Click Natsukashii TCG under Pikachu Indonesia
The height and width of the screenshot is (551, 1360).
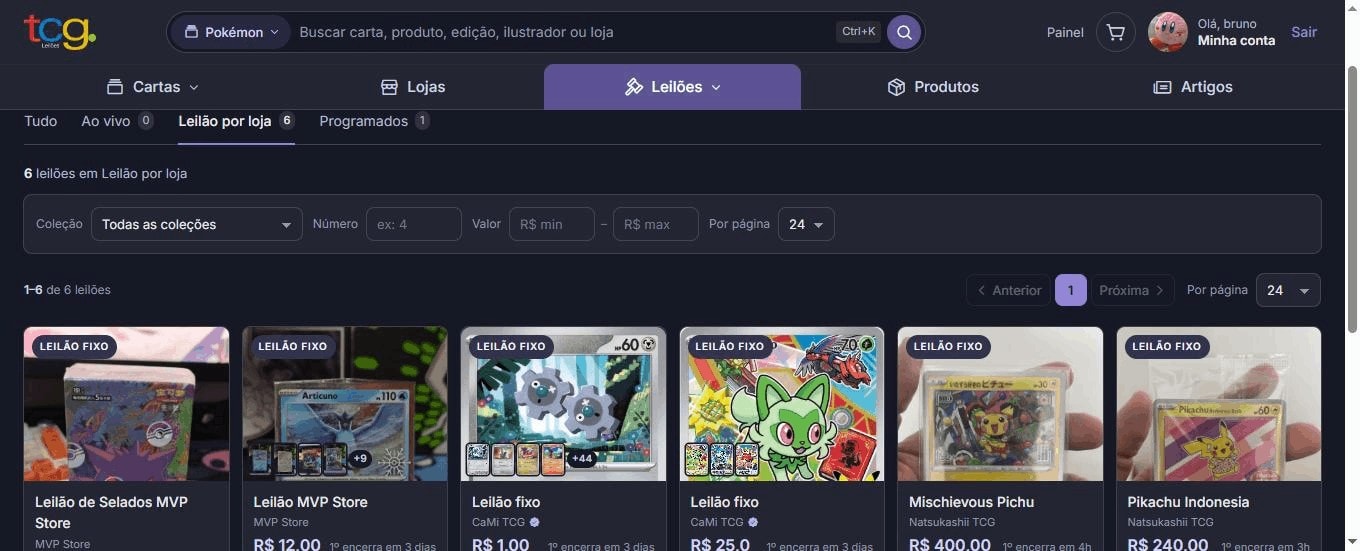click(1171, 522)
